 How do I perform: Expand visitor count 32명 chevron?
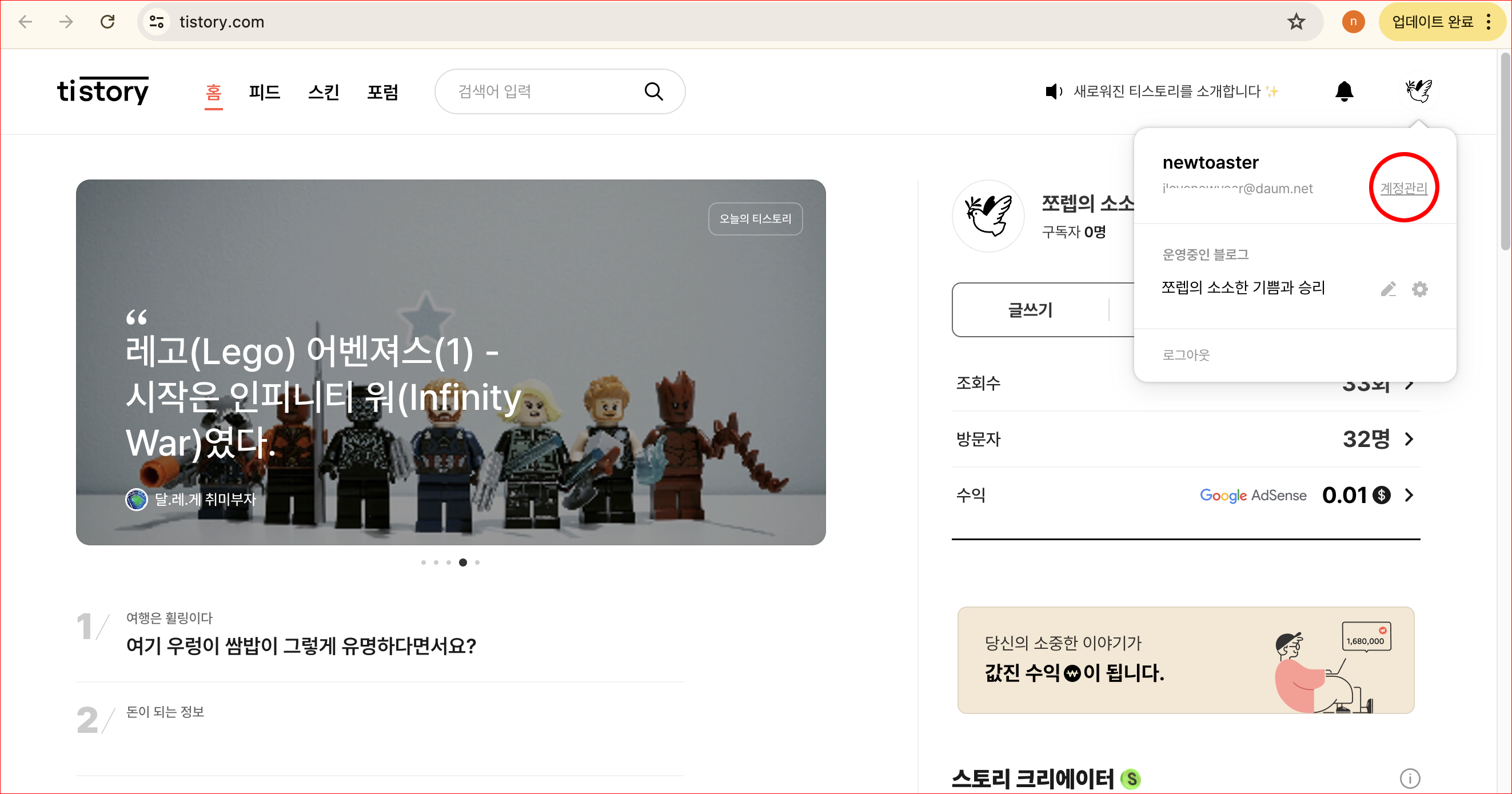coord(1409,439)
